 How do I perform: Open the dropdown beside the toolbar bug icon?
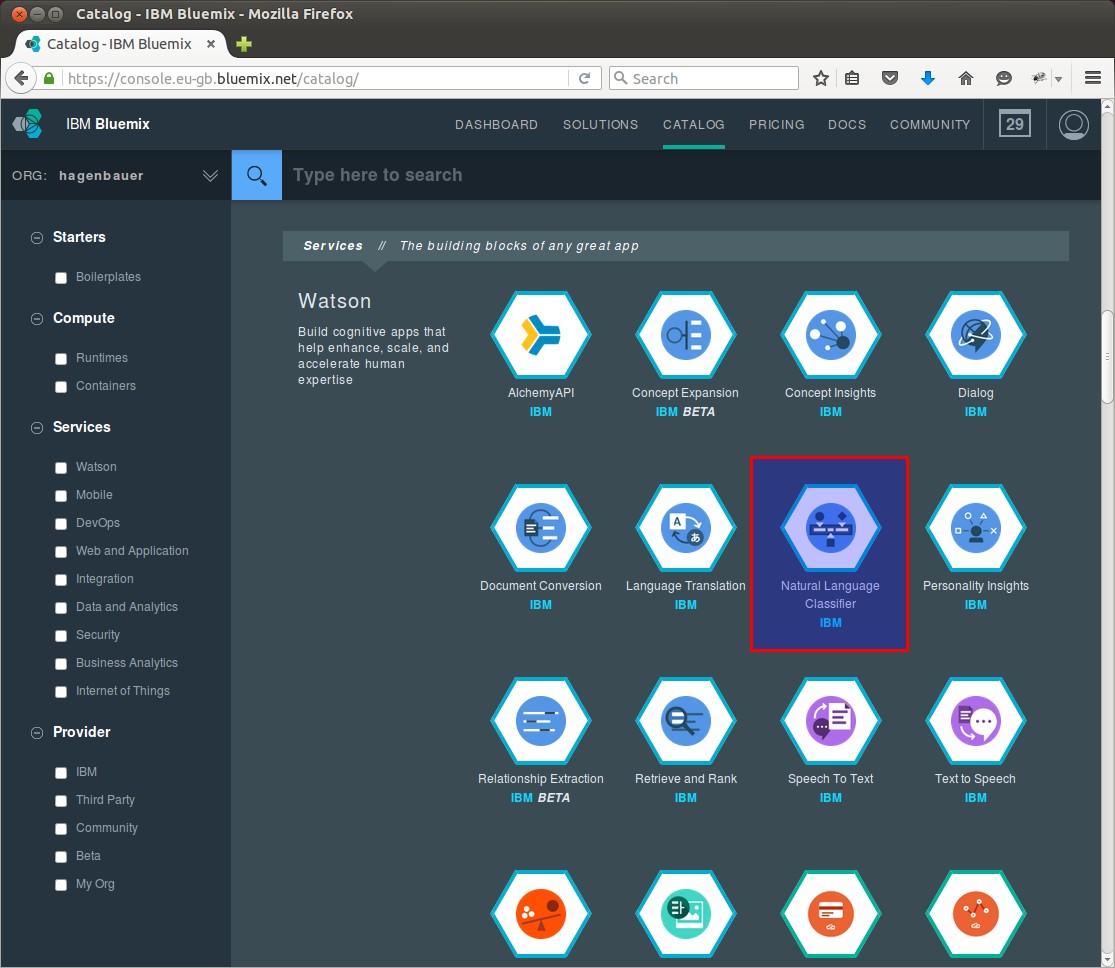pyautogui.click(x=1059, y=79)
